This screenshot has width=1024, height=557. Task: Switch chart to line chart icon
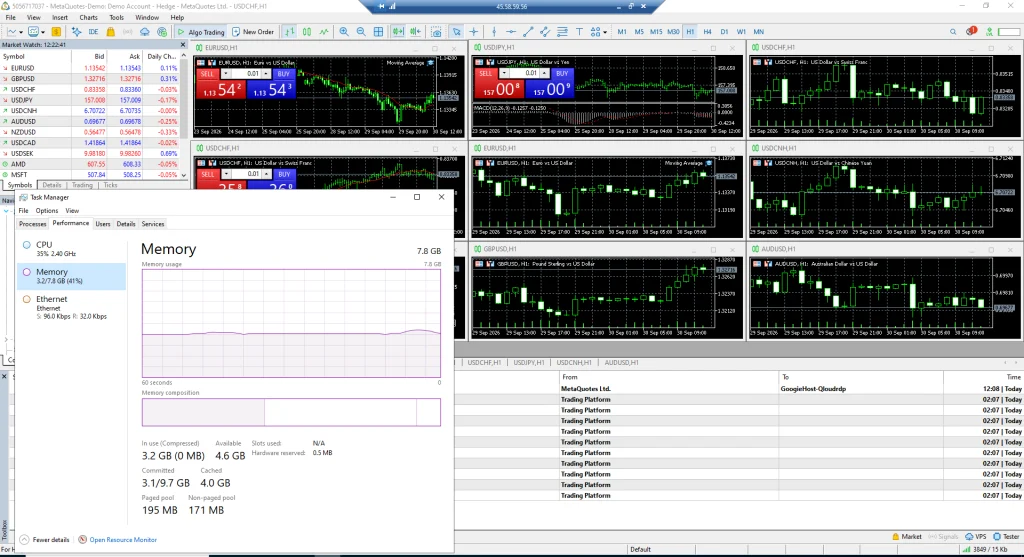coord(324,31)
